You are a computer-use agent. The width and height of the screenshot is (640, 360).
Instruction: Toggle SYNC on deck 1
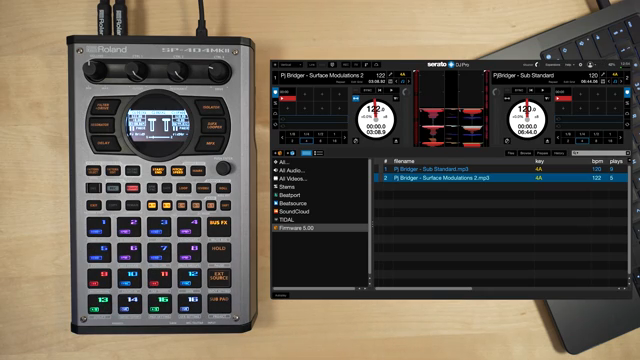pos(368,90)
